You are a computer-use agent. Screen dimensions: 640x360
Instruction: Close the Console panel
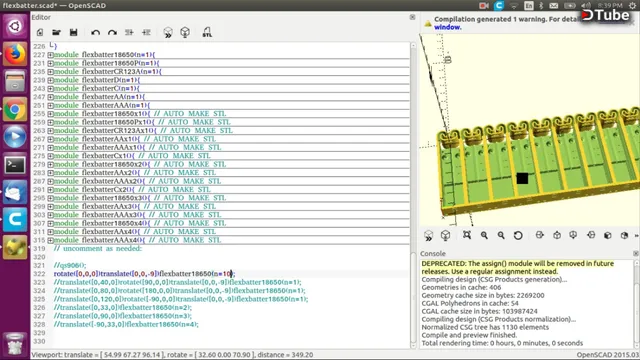(636, 253)
